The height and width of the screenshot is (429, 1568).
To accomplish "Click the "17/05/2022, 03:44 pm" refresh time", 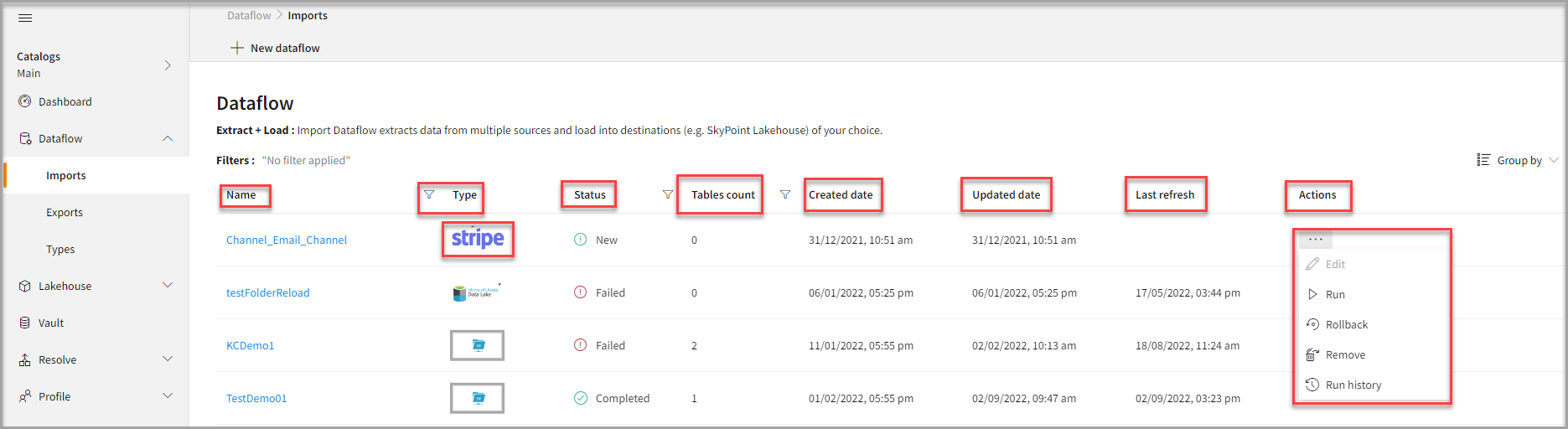I will (x=1188, y=292).
